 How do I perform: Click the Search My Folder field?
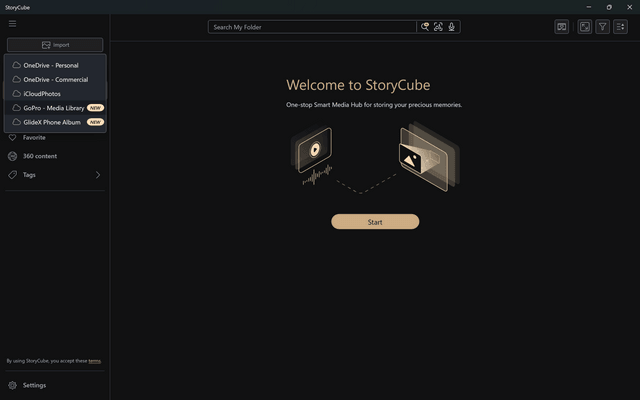click(x=312, y=27)
